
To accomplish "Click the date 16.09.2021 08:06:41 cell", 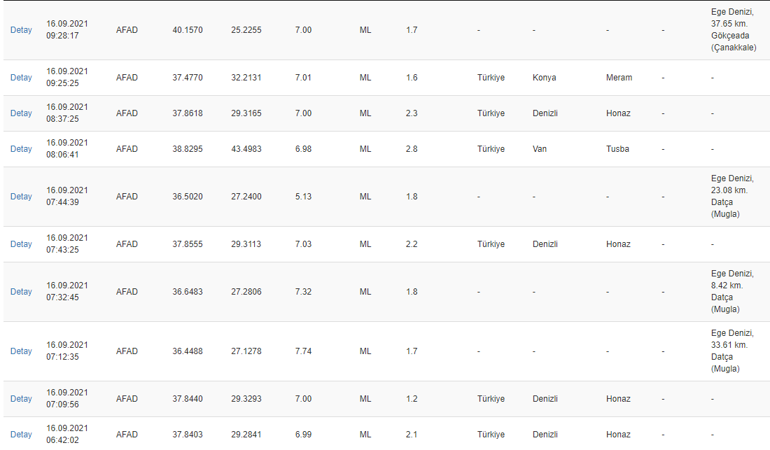I will [67, 149].
